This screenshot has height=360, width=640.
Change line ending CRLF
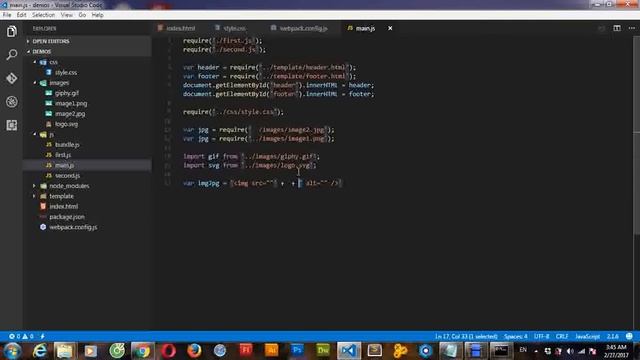(x=562, y=336)
